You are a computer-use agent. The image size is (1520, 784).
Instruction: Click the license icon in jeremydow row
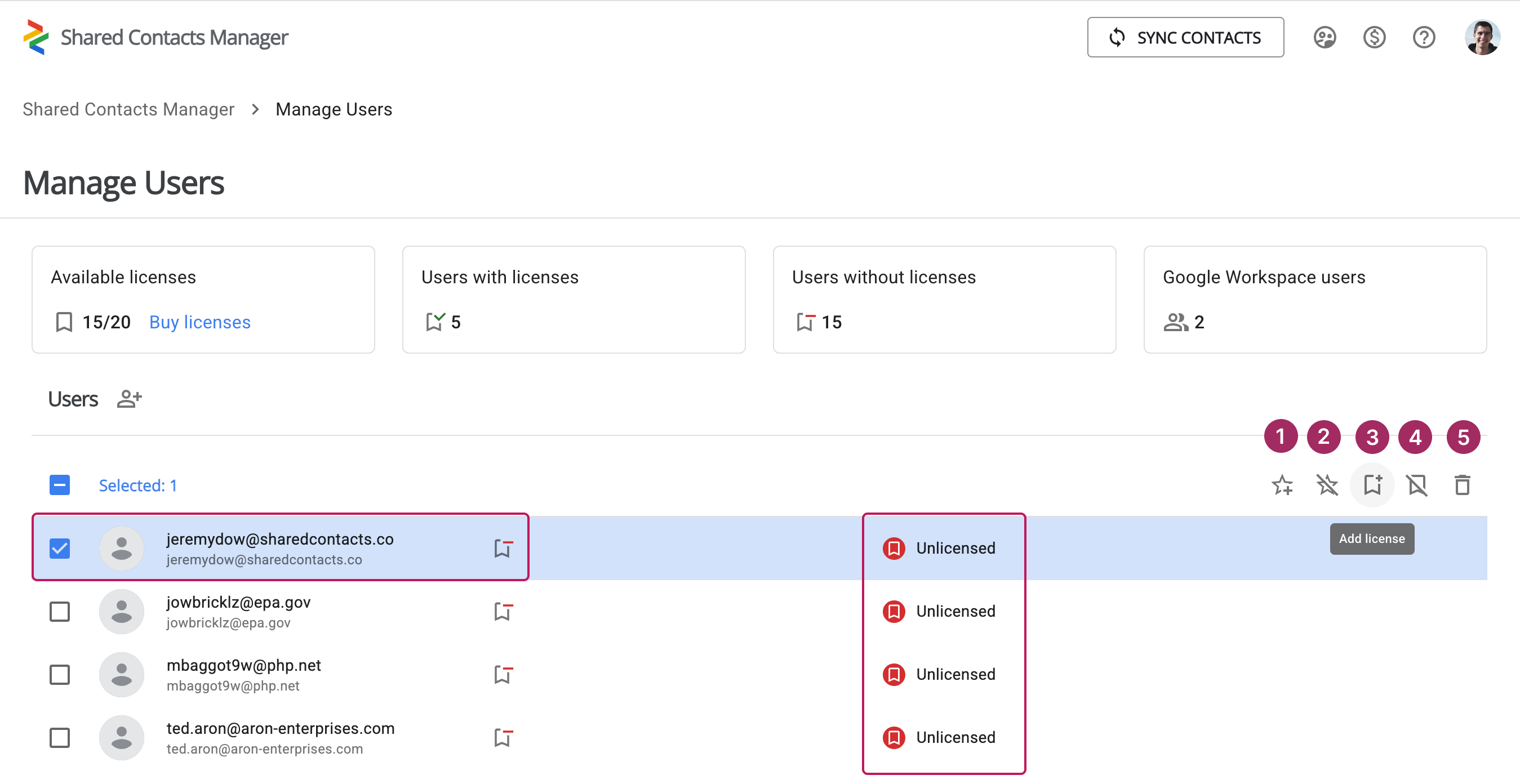pos(503,548)
